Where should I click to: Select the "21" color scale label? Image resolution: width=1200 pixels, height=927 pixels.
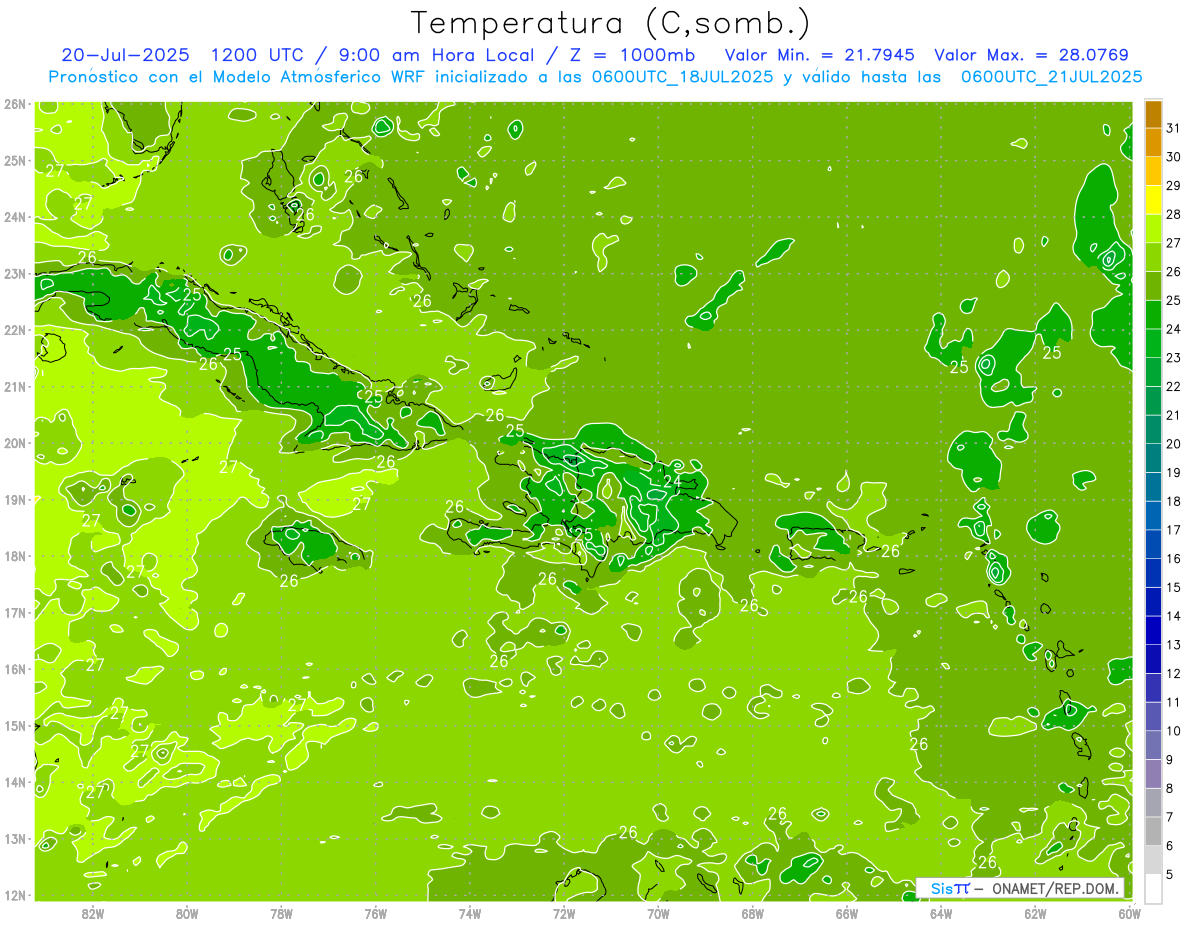(x=1174, y=415)
